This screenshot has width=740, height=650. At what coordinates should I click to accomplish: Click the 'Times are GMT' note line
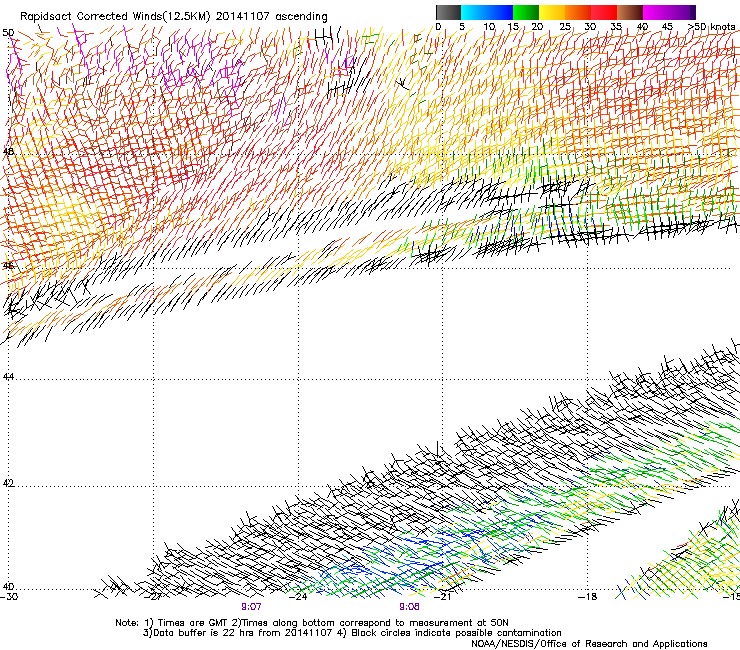click(x=312, y=623)
